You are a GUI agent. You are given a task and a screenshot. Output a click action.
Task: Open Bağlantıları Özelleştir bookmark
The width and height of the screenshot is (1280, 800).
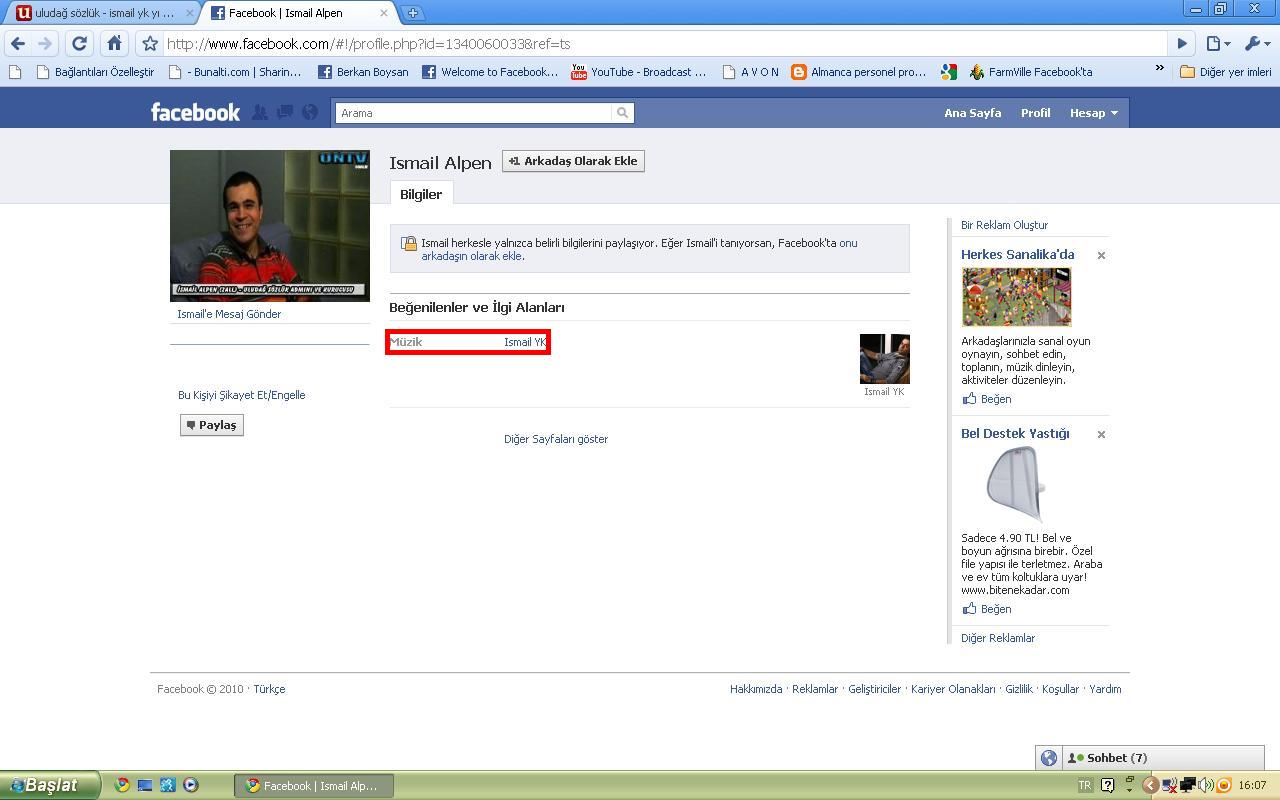coord(95,72)
